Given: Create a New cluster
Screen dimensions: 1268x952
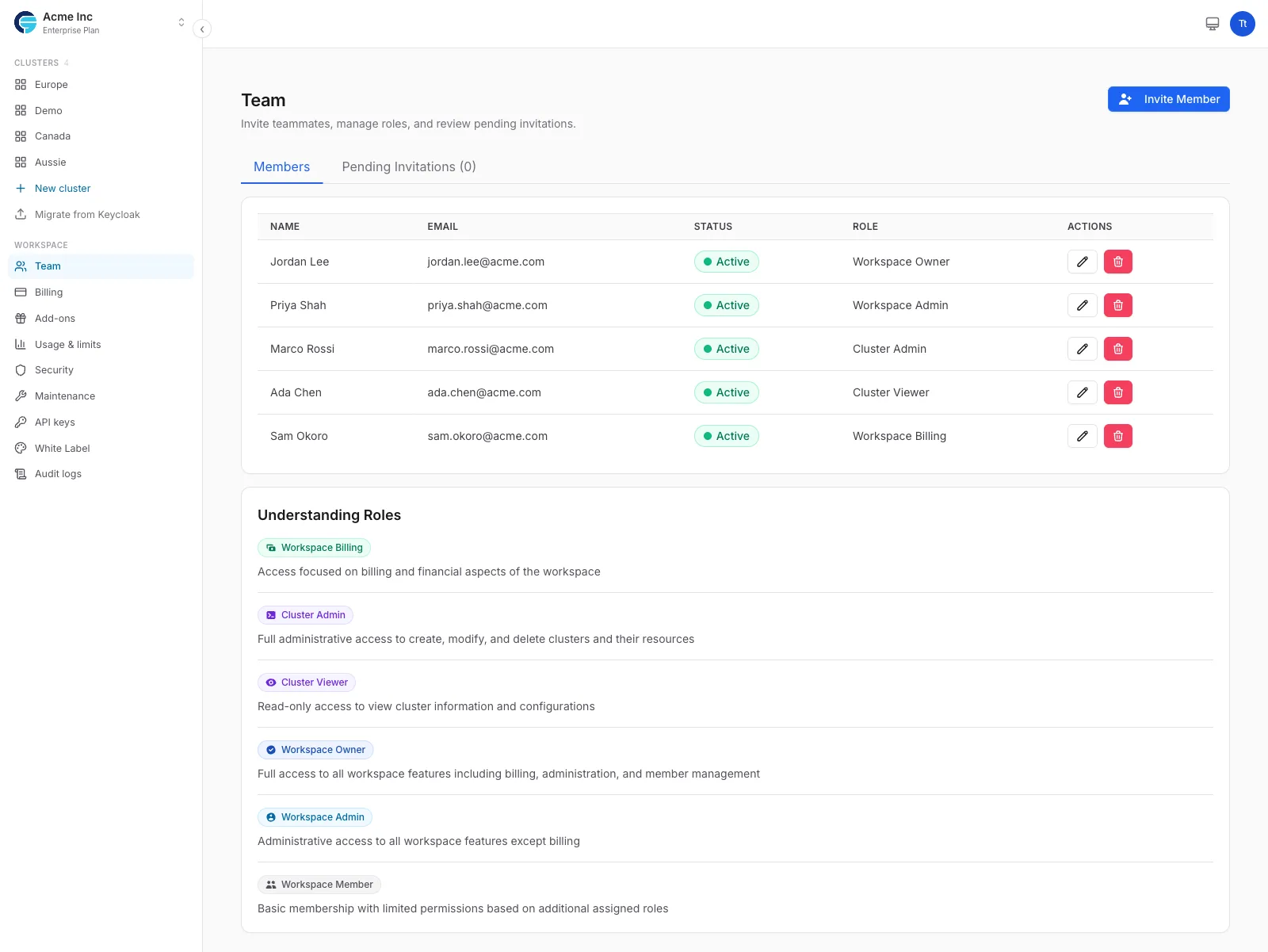Looking at the screenshot, I should [101, 189].
